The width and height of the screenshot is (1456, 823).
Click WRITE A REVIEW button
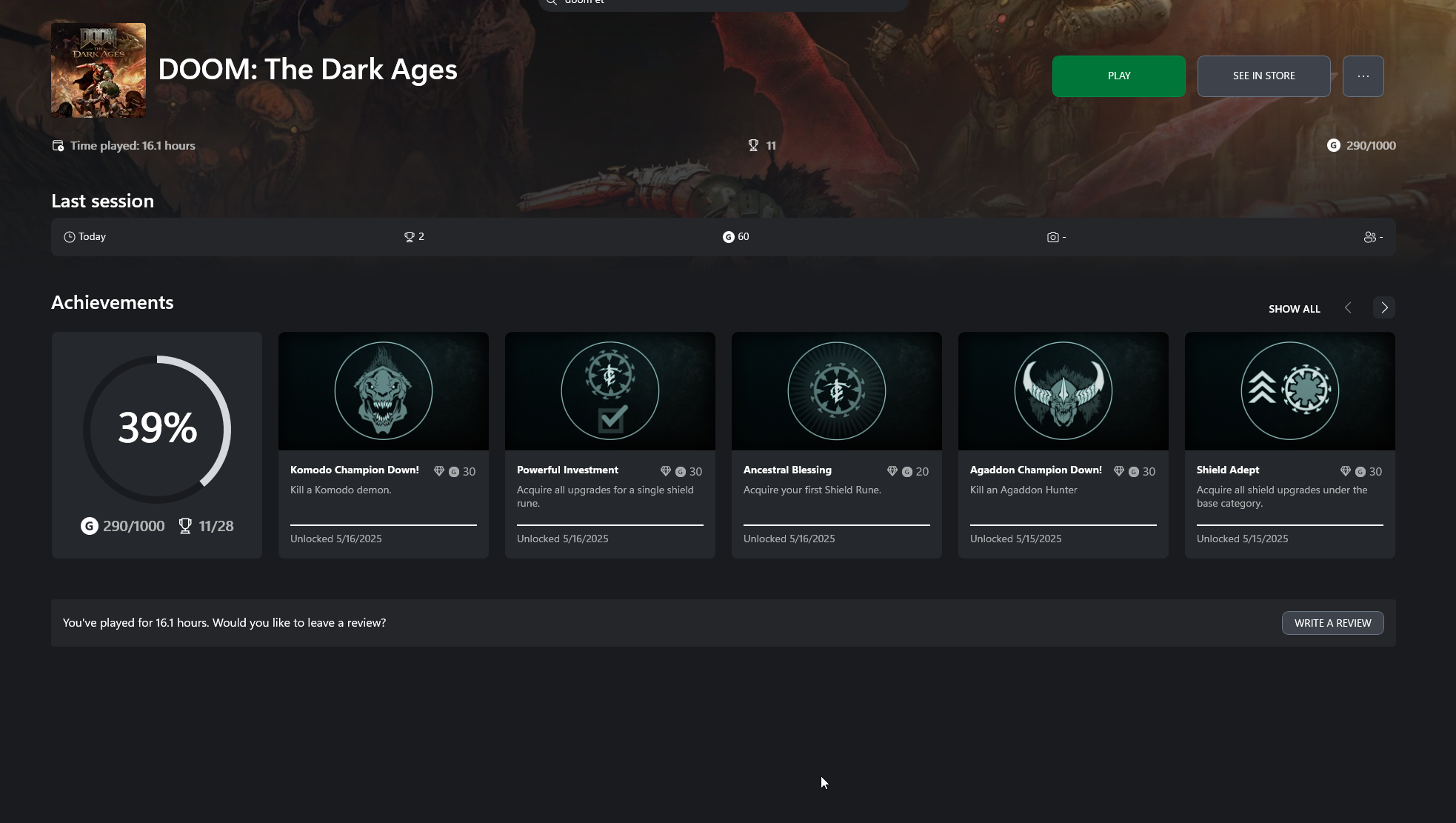click(x=1332, y=623)
